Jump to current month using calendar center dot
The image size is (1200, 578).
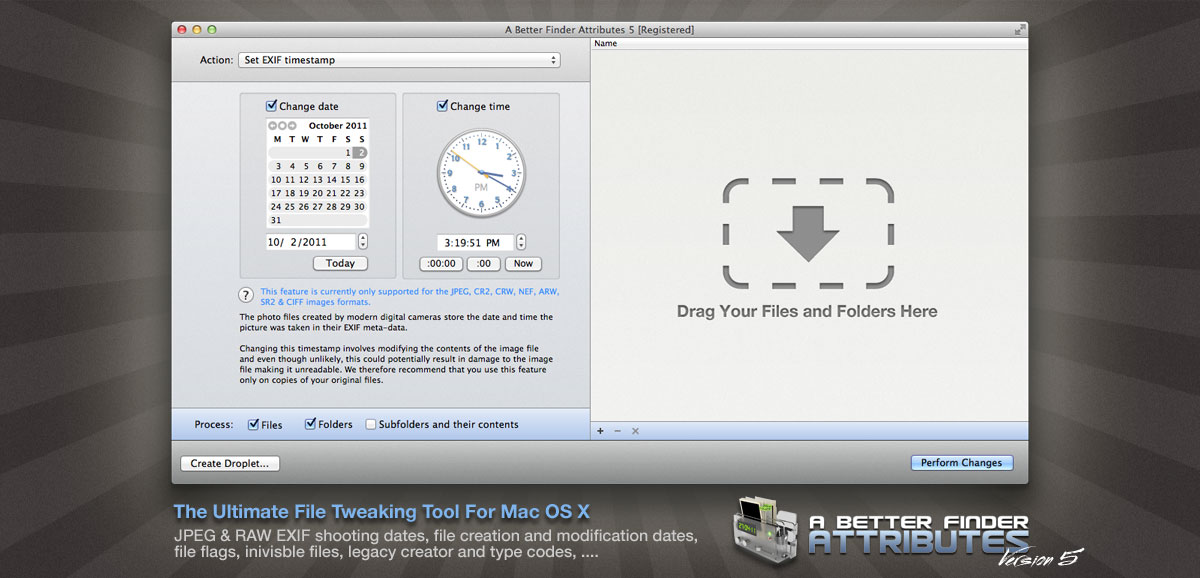coord(282,126)
